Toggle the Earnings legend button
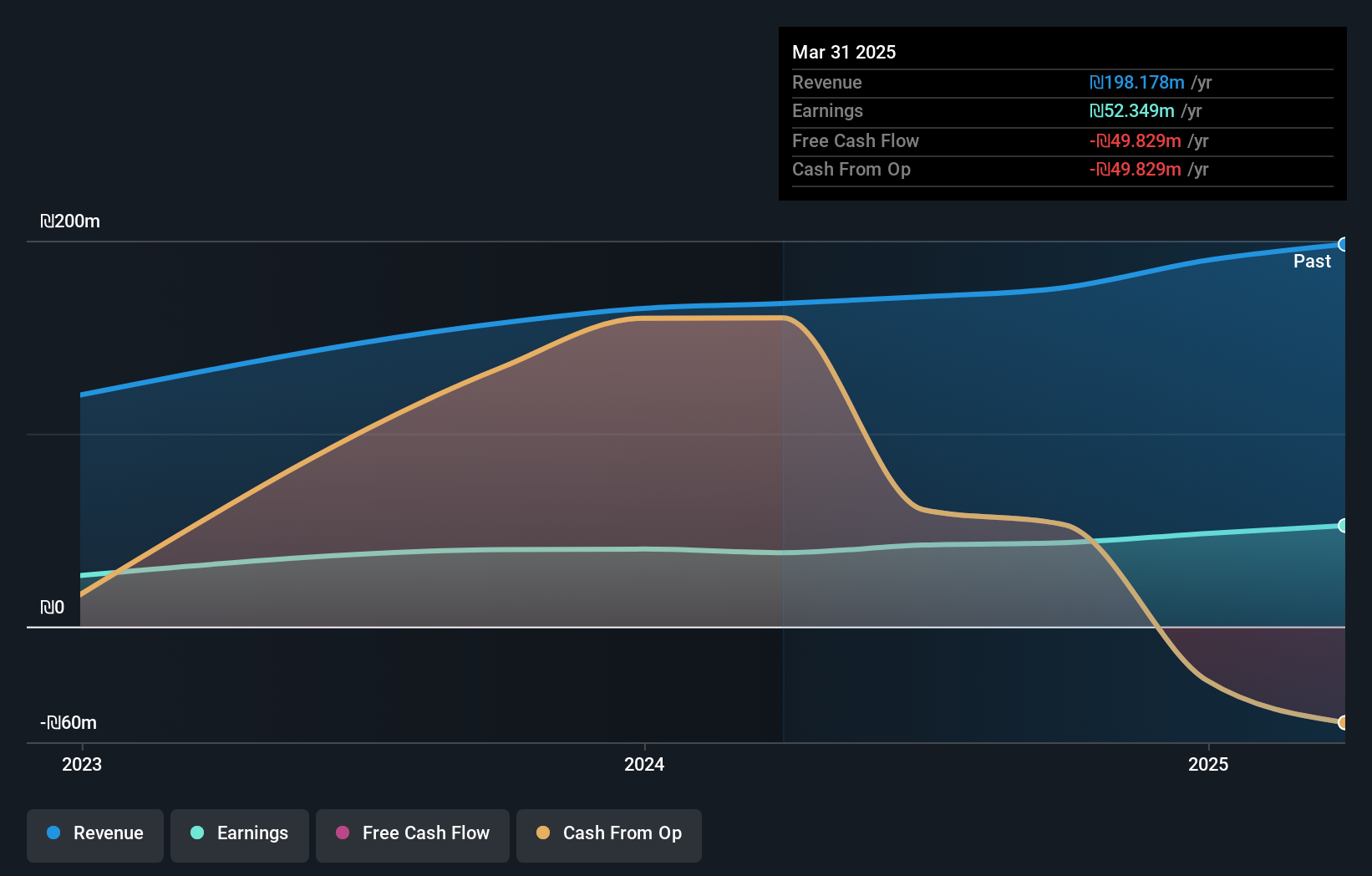The image size is (1372, 876). tap(240, 835)
